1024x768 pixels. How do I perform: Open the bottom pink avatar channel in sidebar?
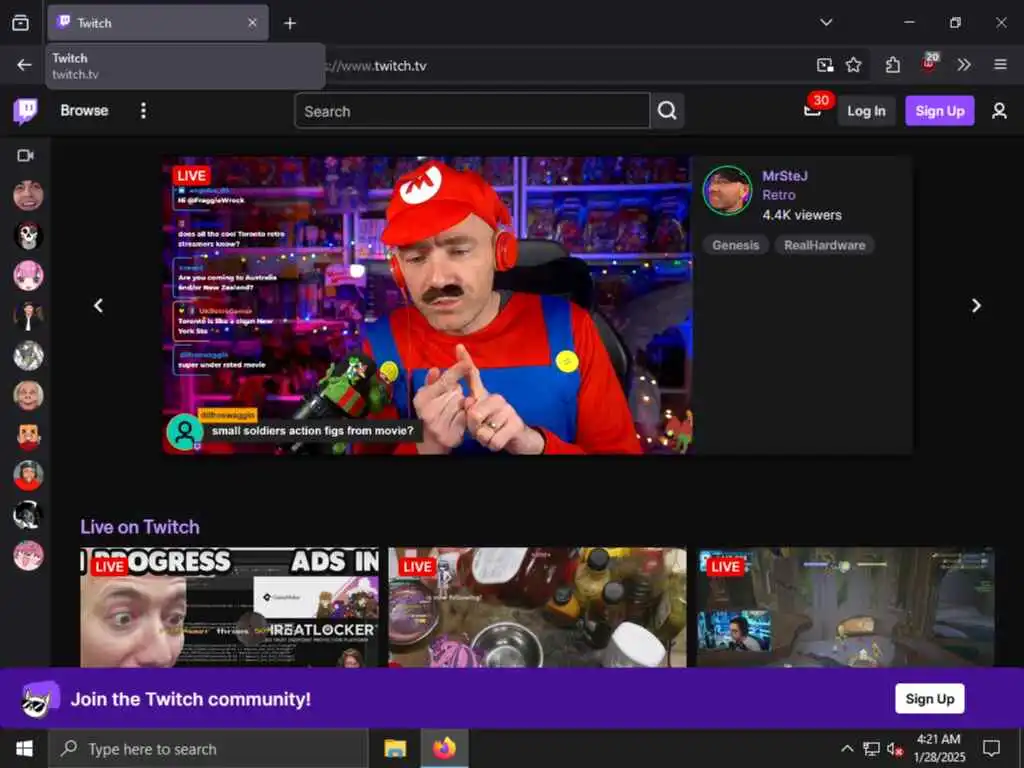tap(28, 556)
